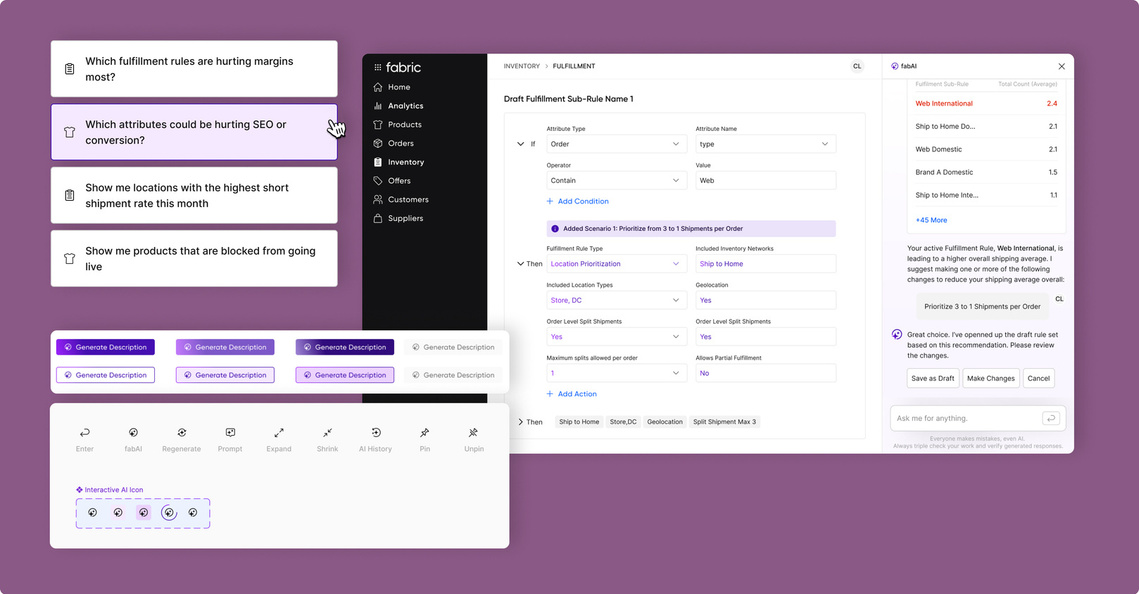Viewport: 1139px width, 594px height.
Task: Open Maximum splits allowed per order dropdown
Action: point(616,373)
